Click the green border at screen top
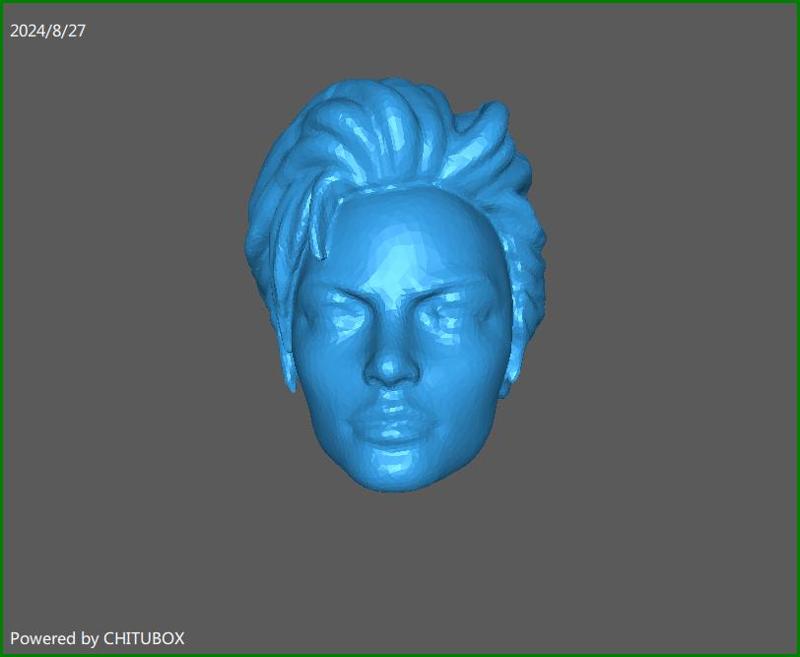This screenshot has width=800, height=657. (400, 4)
